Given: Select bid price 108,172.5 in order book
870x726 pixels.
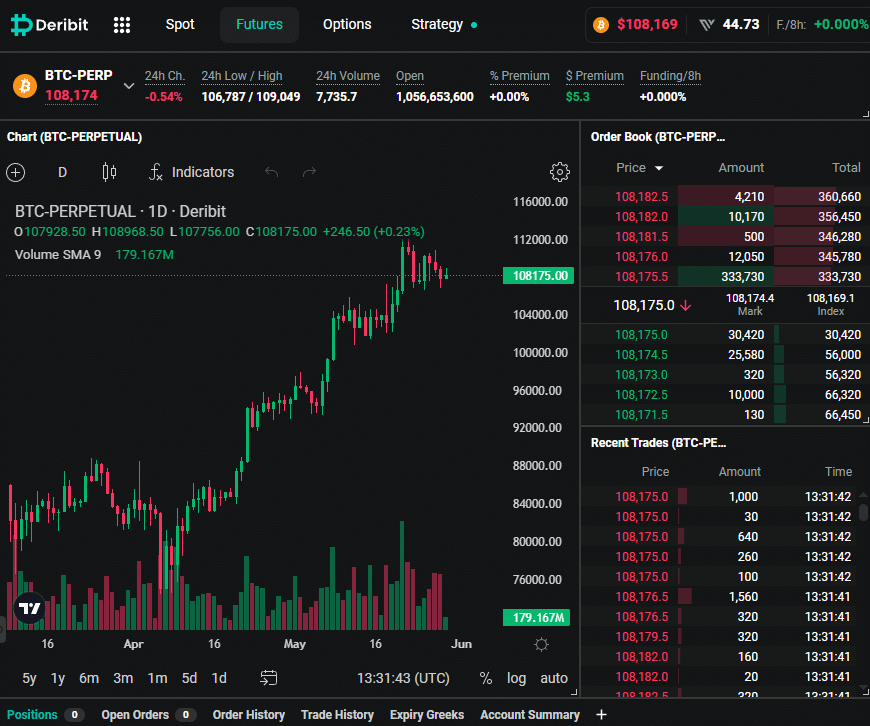Looking at the screenshot, I should (x=641, y=395).
